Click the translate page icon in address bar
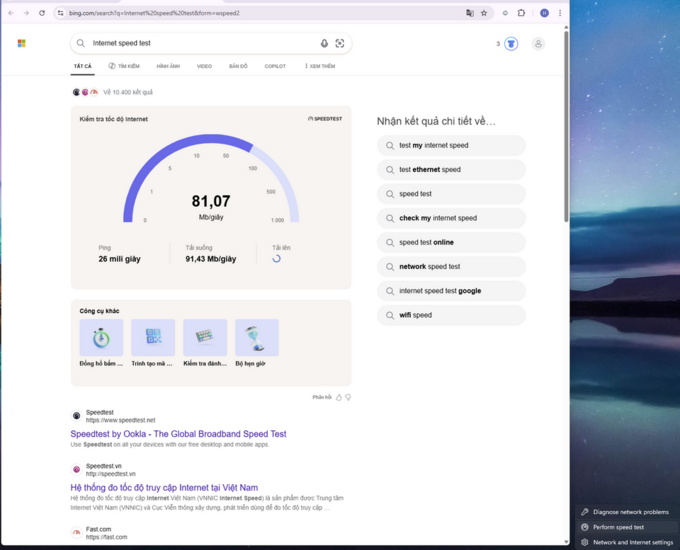680x550 pixels. click(x=469, y=13)
